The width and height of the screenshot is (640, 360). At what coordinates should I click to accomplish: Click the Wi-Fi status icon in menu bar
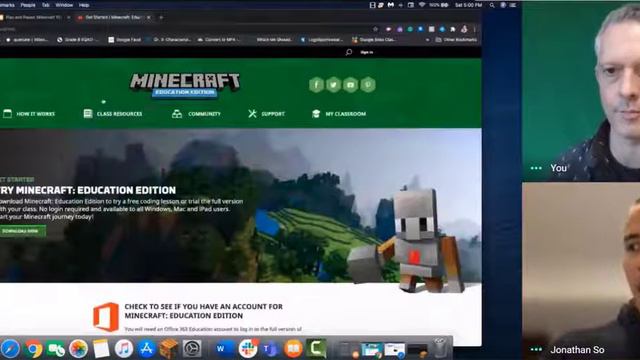pyautogui.click(x=422, y=5)
